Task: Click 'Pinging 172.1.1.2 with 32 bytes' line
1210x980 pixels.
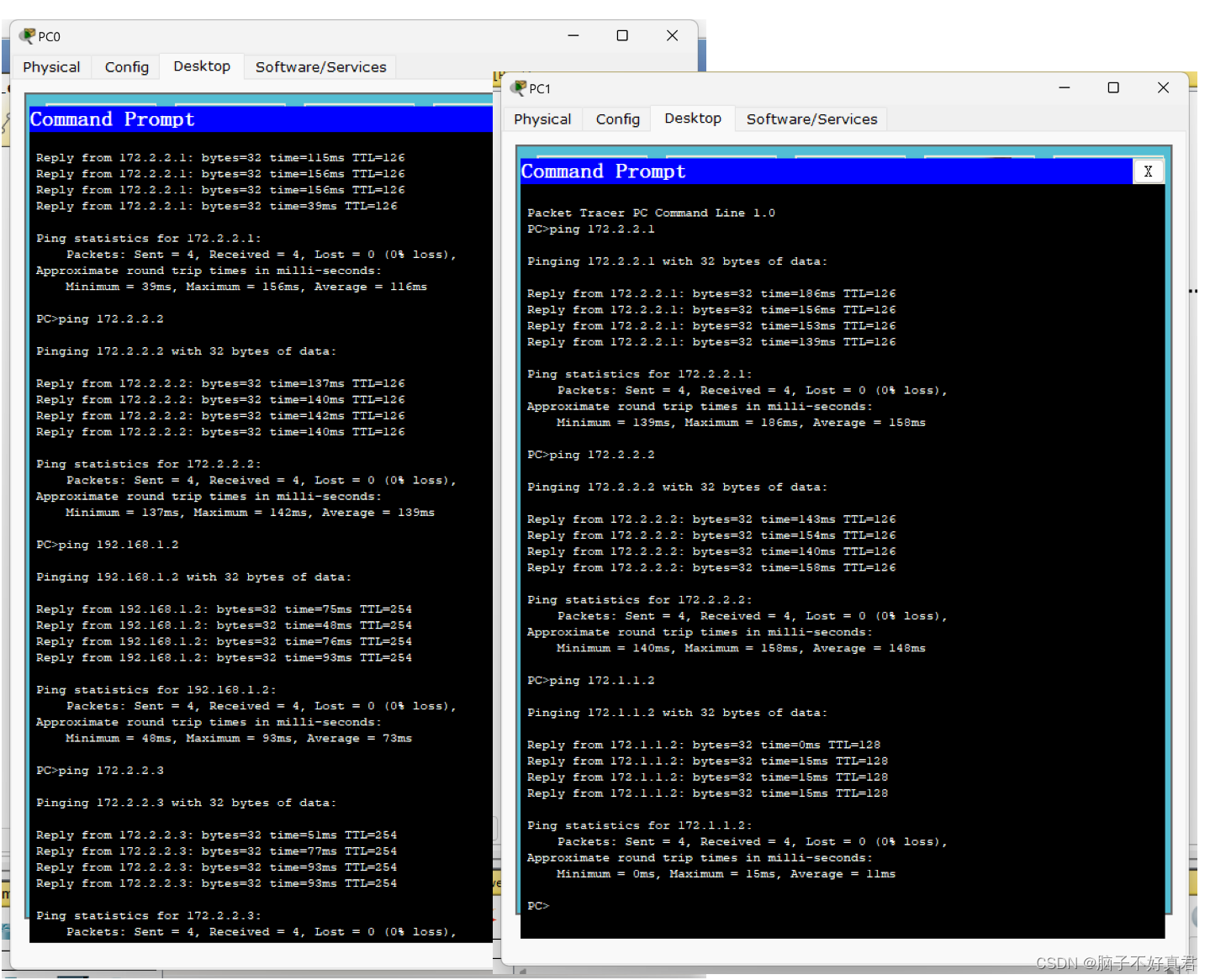Action: point(677,713)
